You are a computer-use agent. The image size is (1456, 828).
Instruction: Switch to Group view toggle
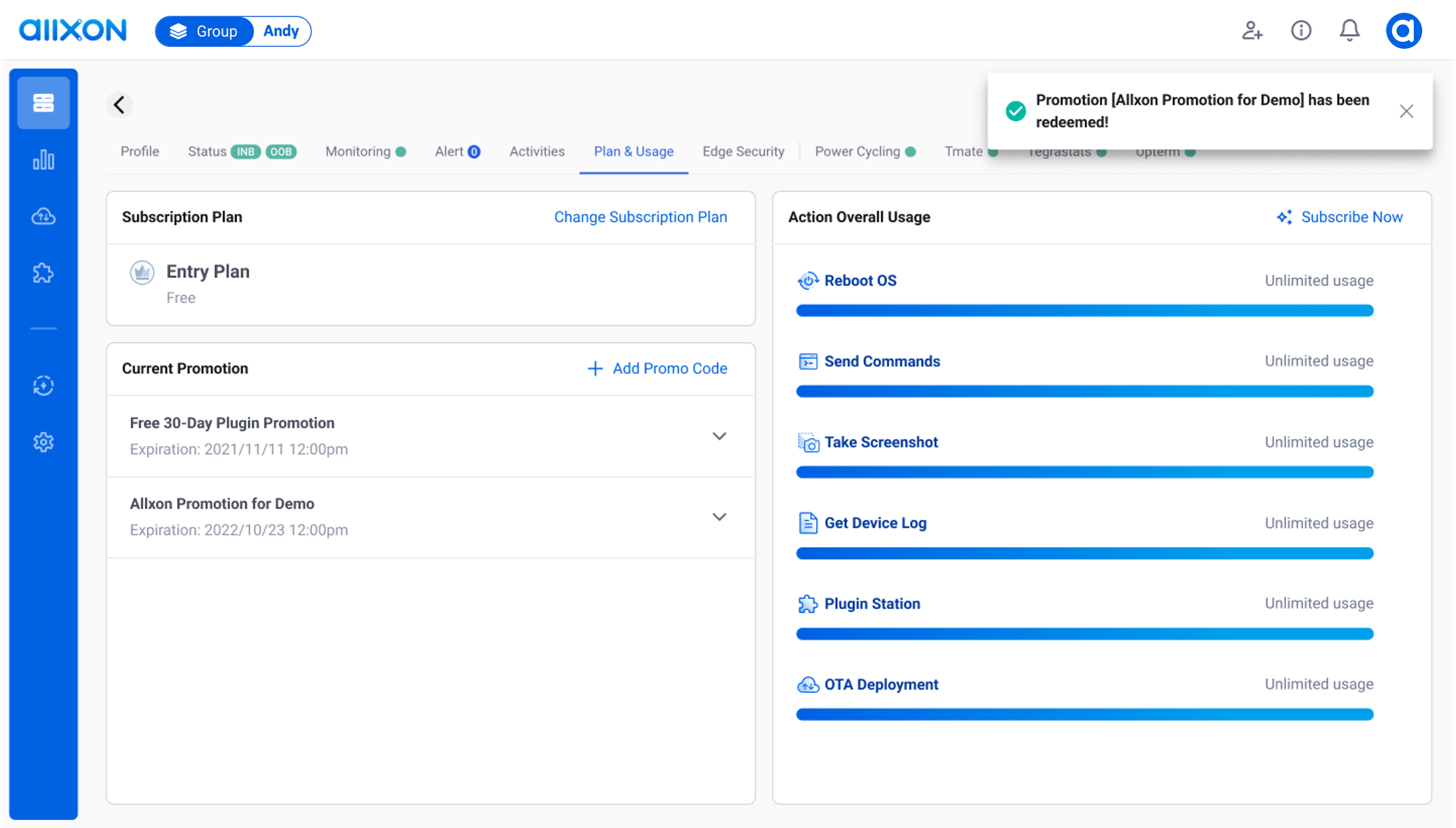pyautogui.click(x=204, y=31)
